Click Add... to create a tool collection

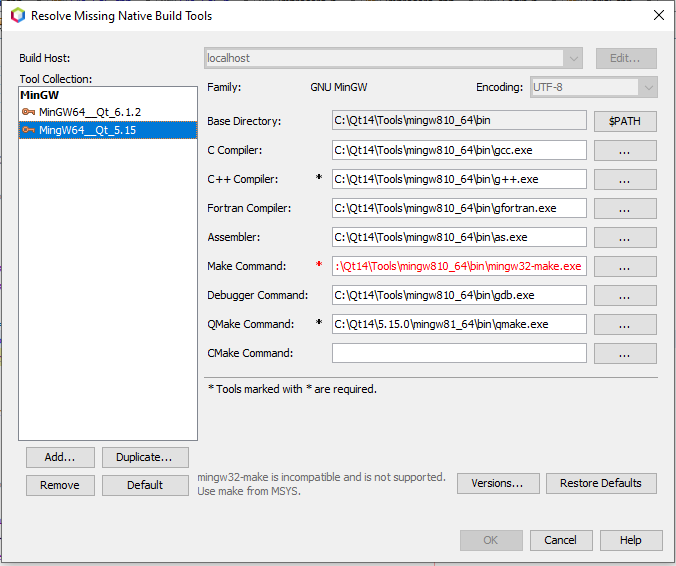[x=60, y=457]
